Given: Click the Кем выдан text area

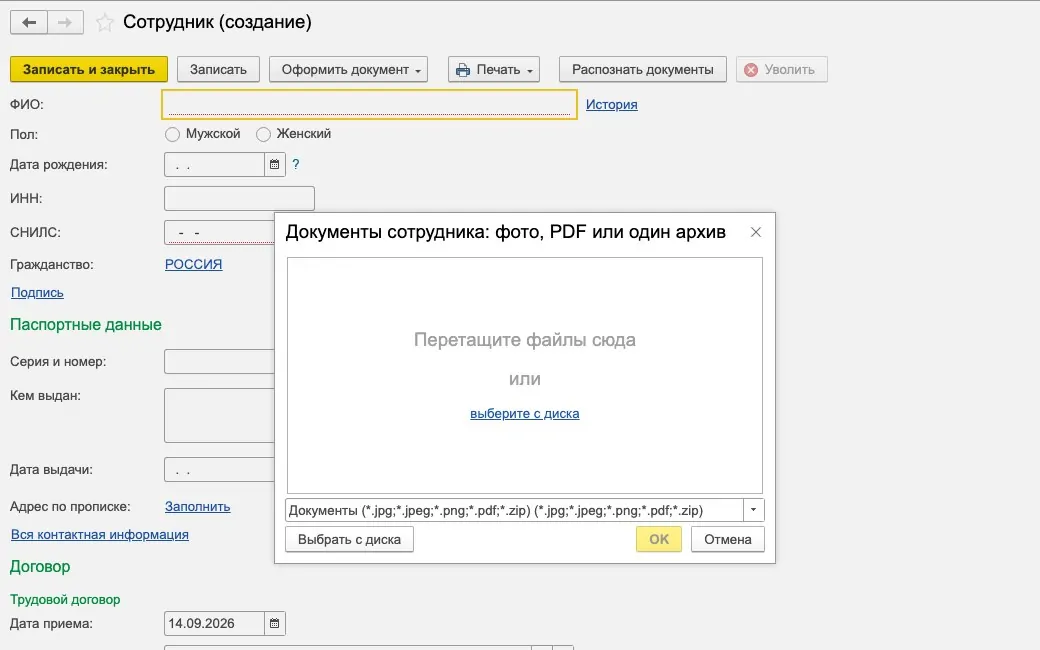Looking at the screenshot, I should pos(220,415).
